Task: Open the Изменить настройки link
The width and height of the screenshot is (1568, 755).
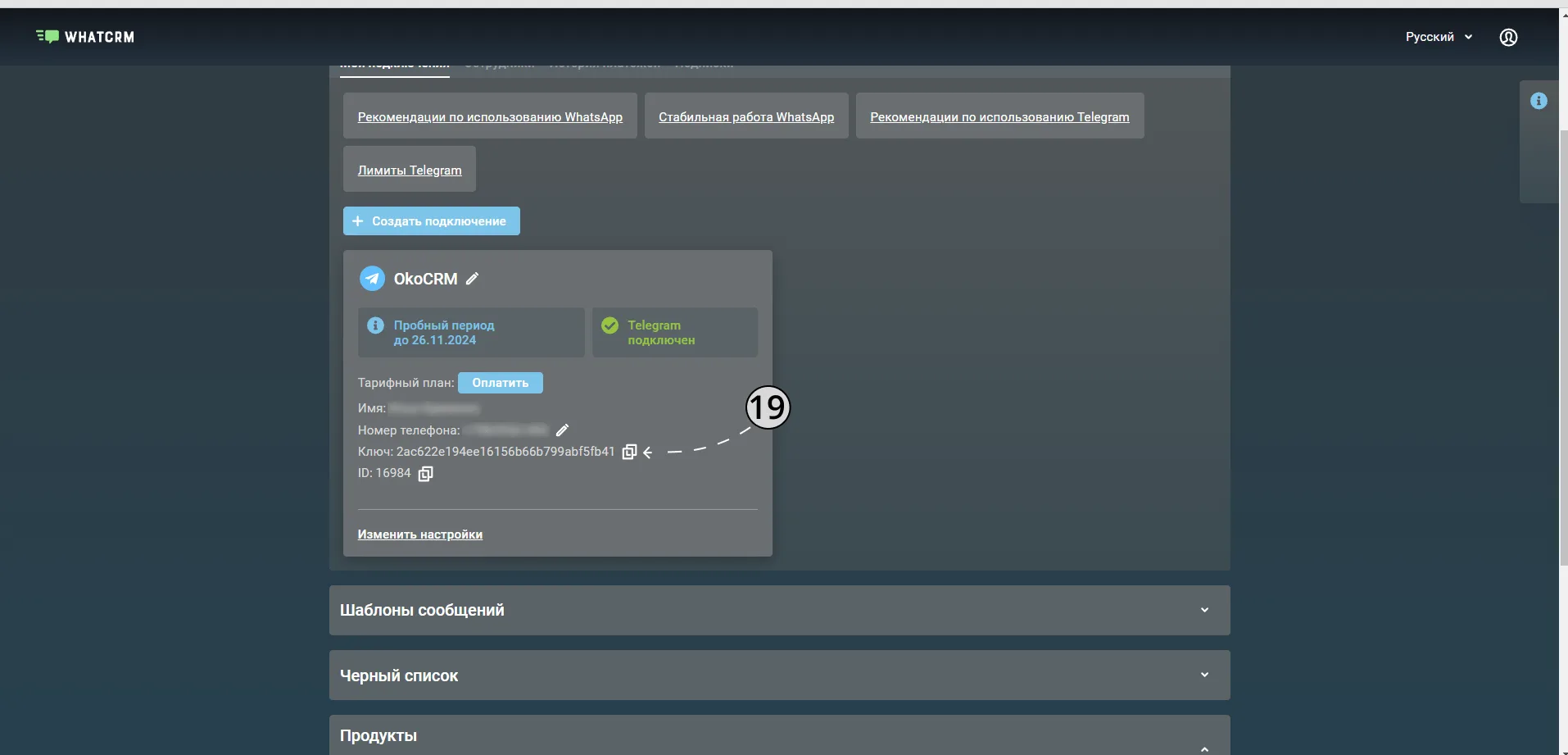Action: coord(420,534)
